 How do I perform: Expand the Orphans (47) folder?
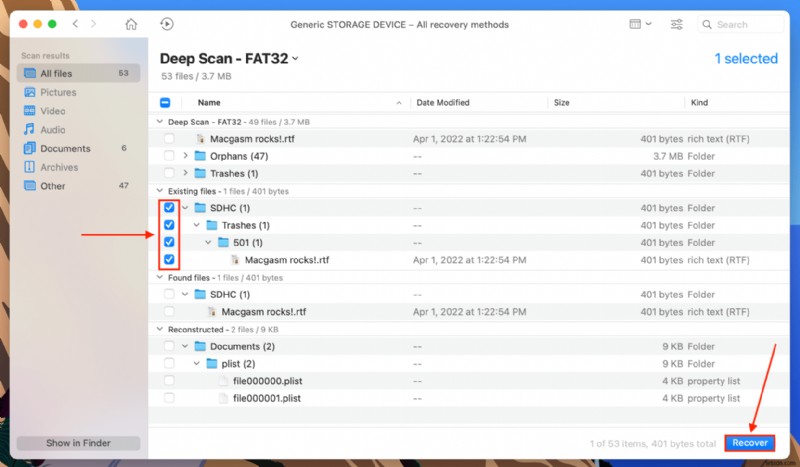pyautogui.click(x=185, y=156)
